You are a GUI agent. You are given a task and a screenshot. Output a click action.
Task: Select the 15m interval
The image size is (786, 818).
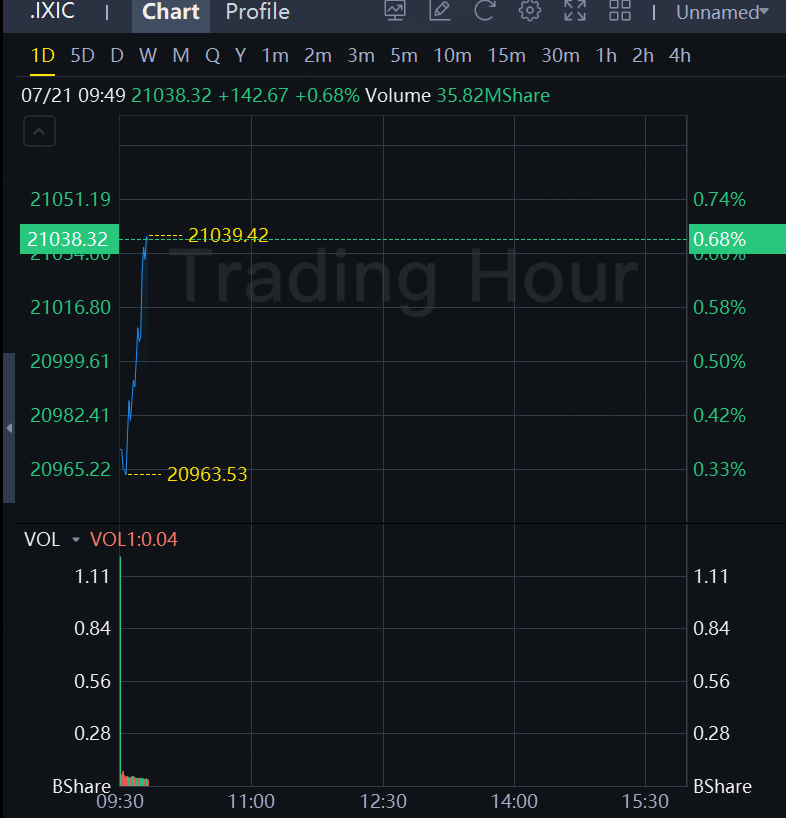pyautogui.click(x=506, y=56)
